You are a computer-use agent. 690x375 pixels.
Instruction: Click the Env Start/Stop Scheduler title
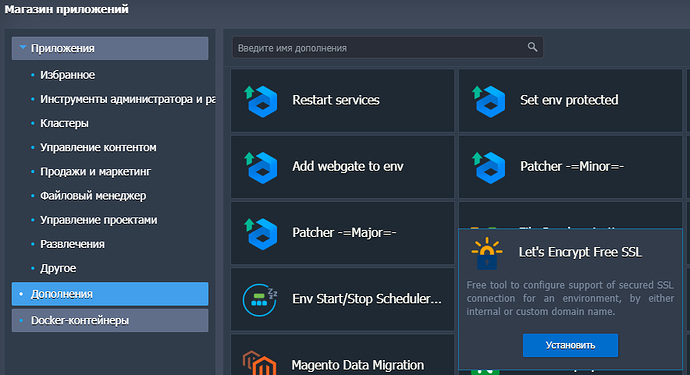367,299
